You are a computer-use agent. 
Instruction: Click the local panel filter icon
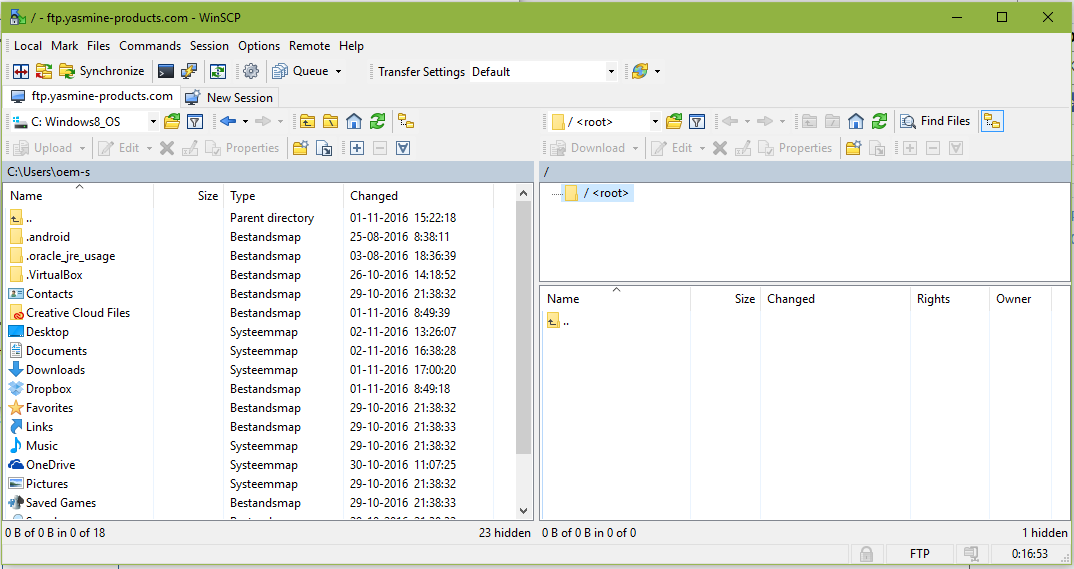tap(196, 122)
